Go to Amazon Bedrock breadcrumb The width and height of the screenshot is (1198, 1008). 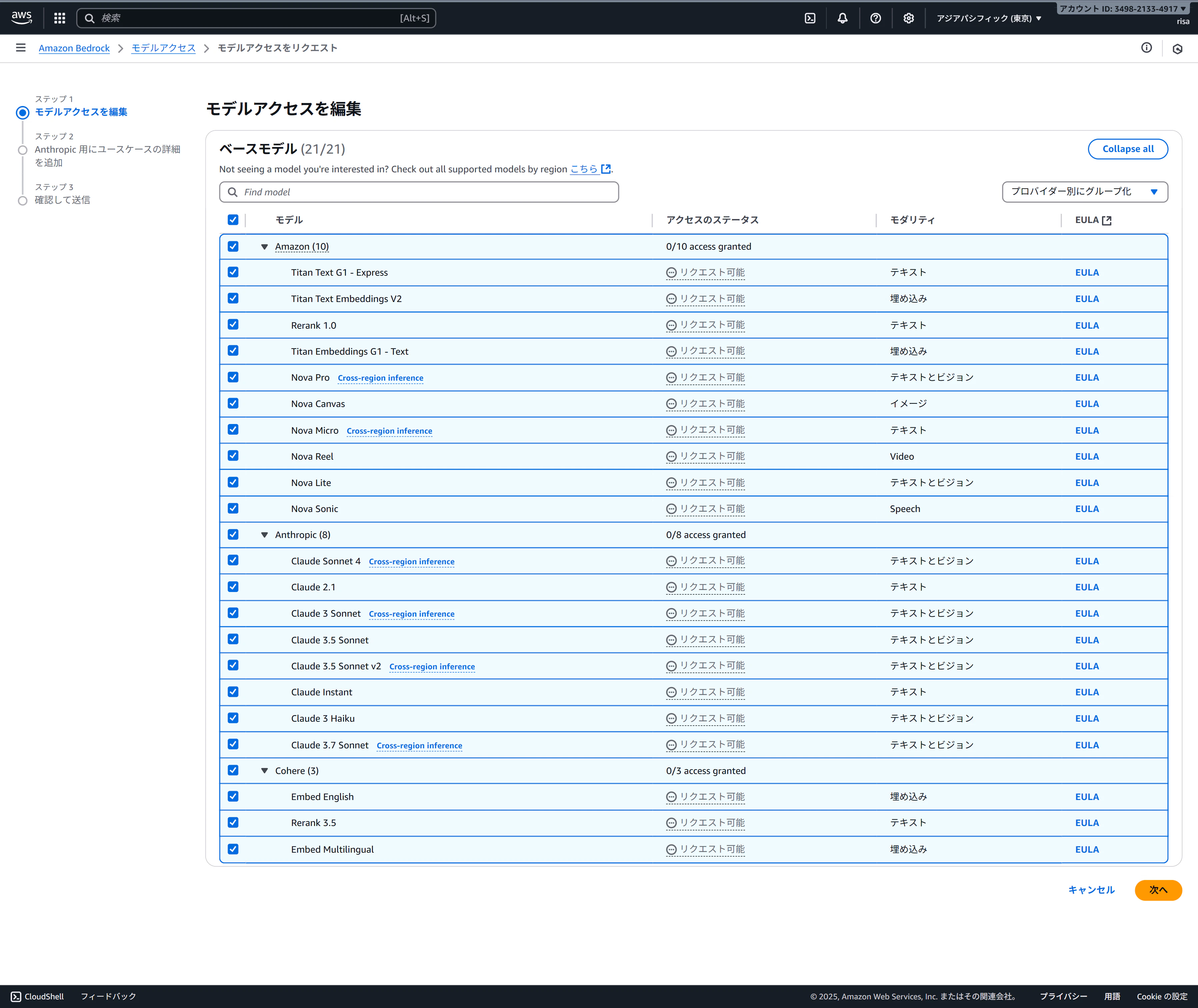[x=74, y=48]
